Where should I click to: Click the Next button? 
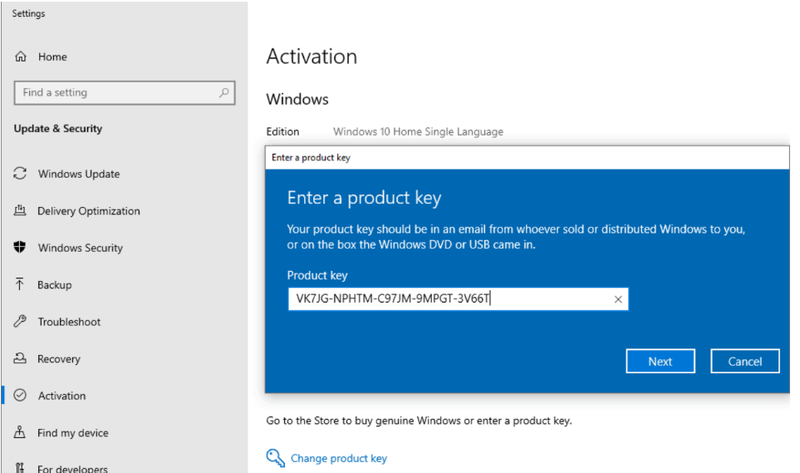pyautogui.click(x=660, y=361)
